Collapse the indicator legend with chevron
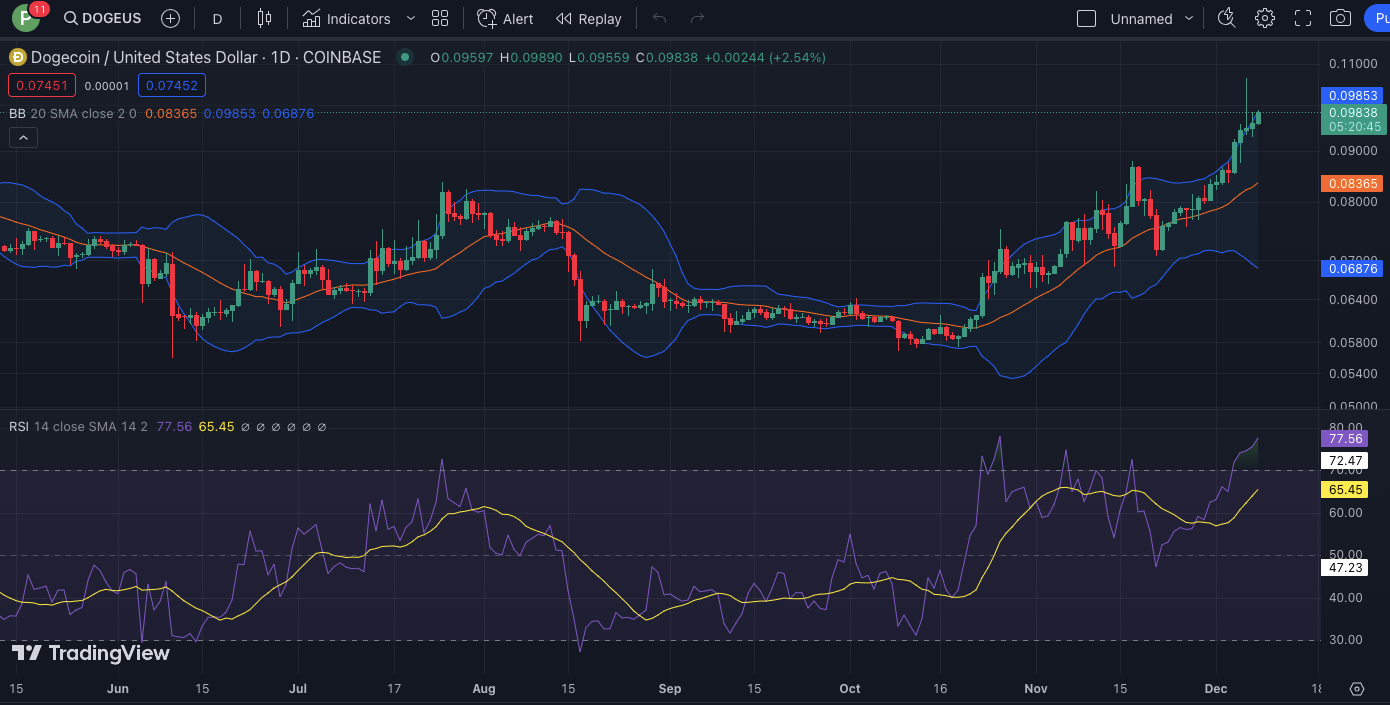Screen dimensions: 1390x705 (24, 138)
